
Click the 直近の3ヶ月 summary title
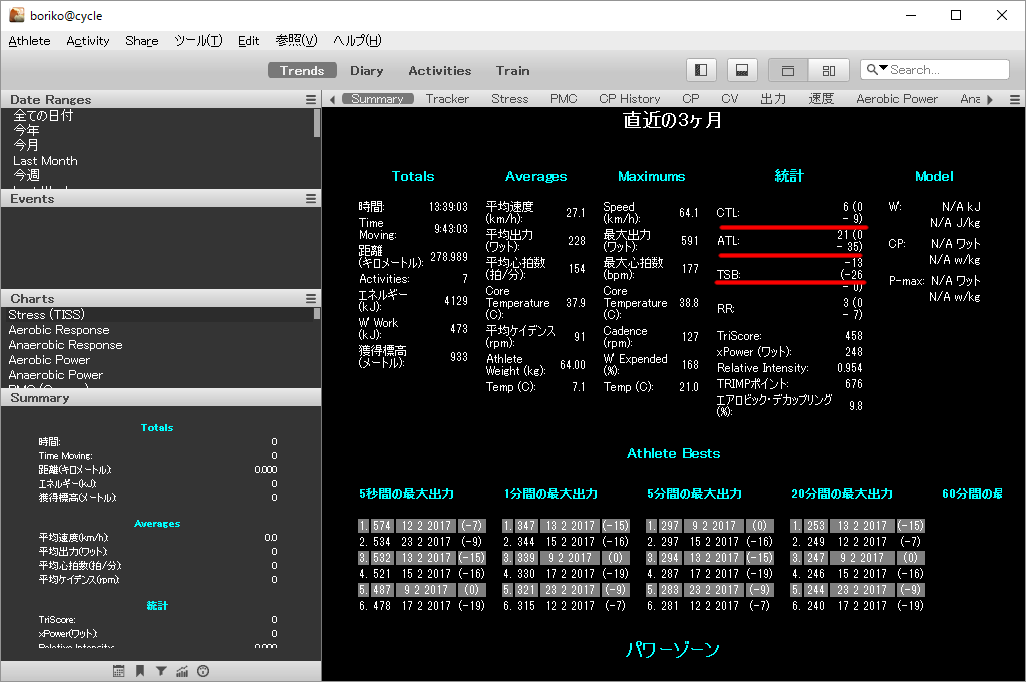pyautogui.click(x=673, y=120)
